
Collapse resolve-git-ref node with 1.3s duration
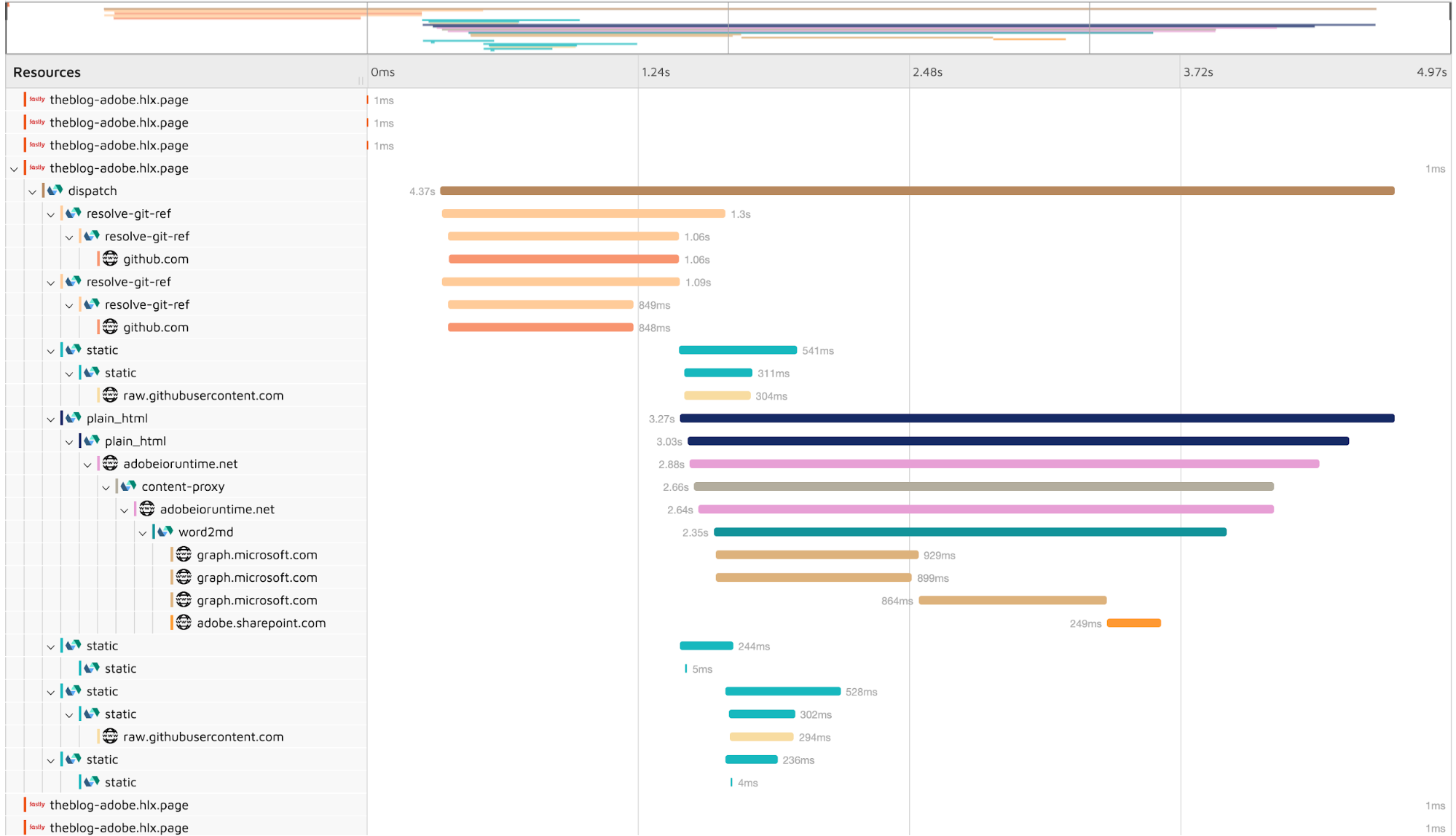click(51, 214)
